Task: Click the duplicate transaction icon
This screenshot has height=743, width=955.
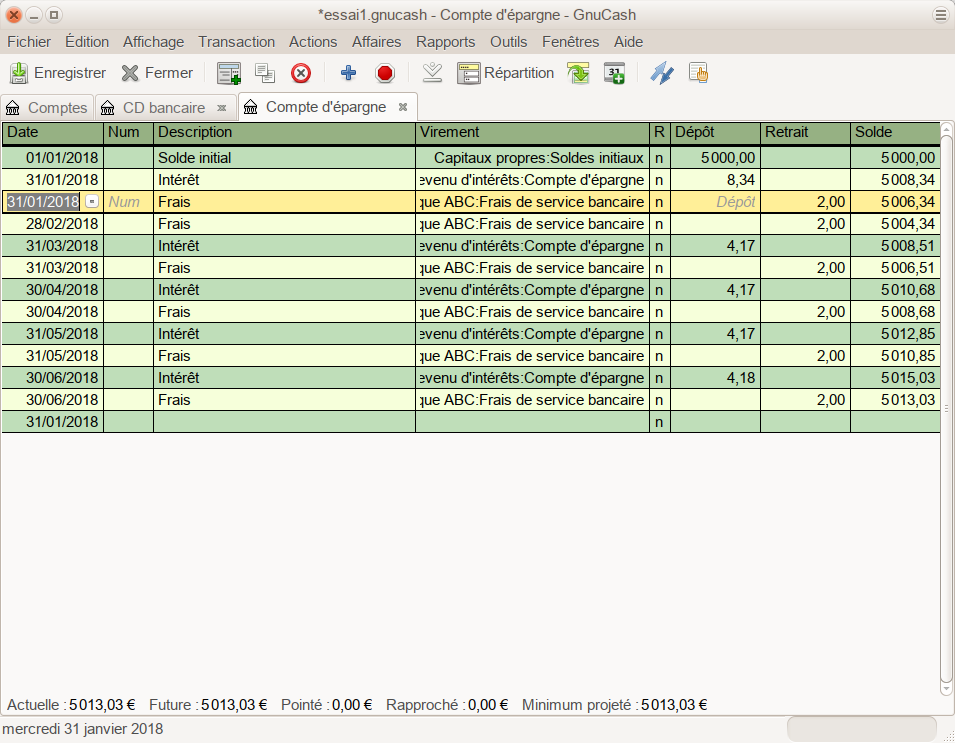Action: [265, 73]
